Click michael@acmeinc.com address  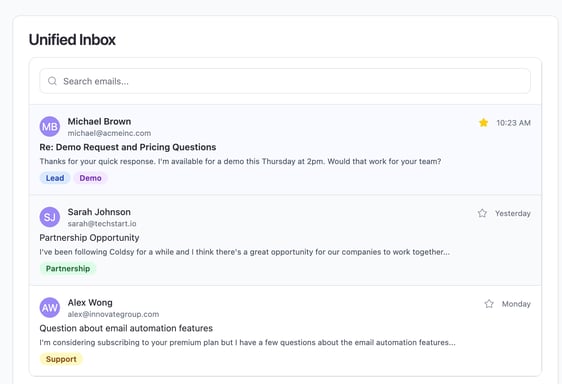[109, 133]
